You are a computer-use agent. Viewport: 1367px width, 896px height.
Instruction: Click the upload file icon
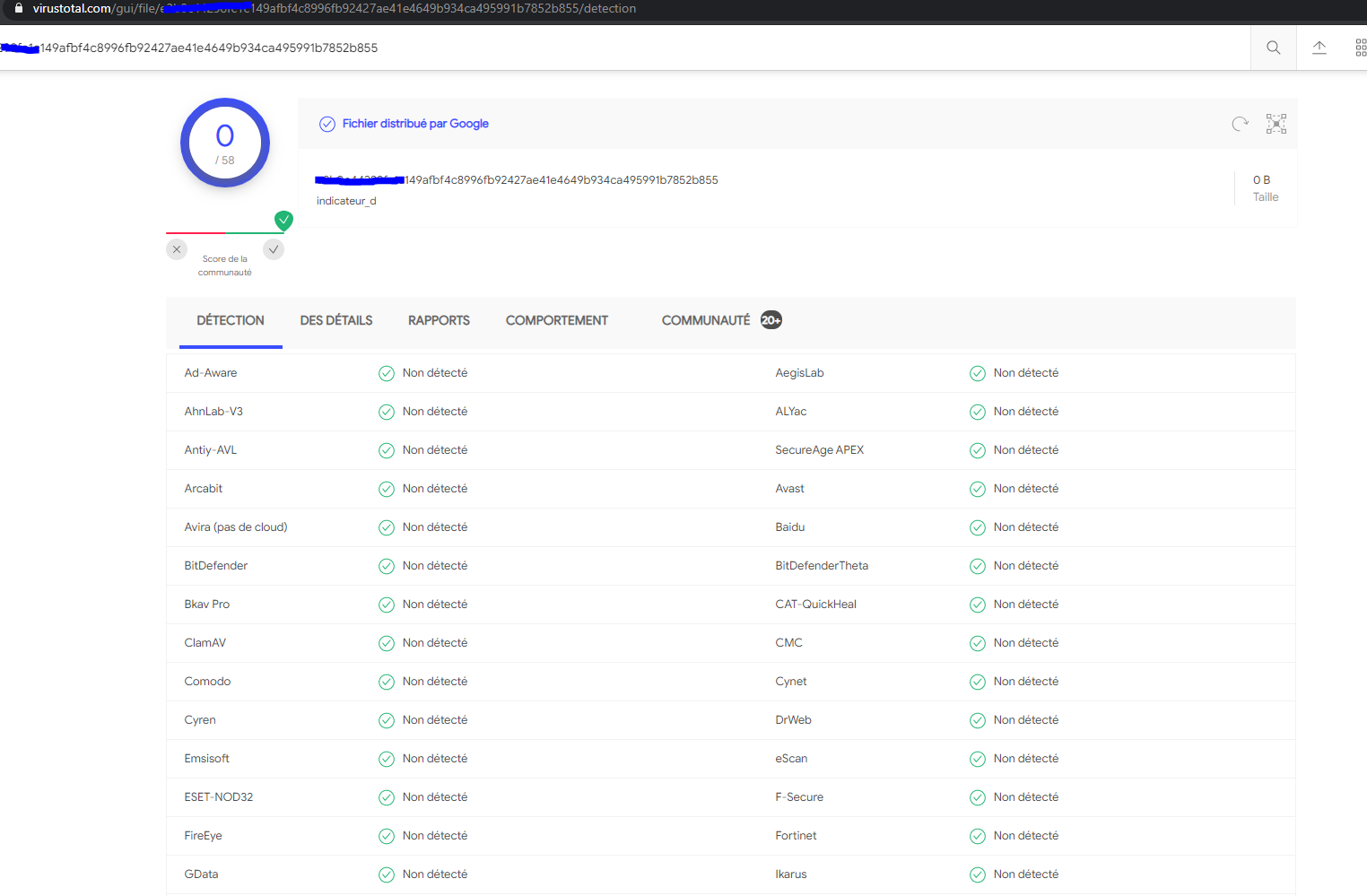pyautogui.click(x=1319, y=48)
